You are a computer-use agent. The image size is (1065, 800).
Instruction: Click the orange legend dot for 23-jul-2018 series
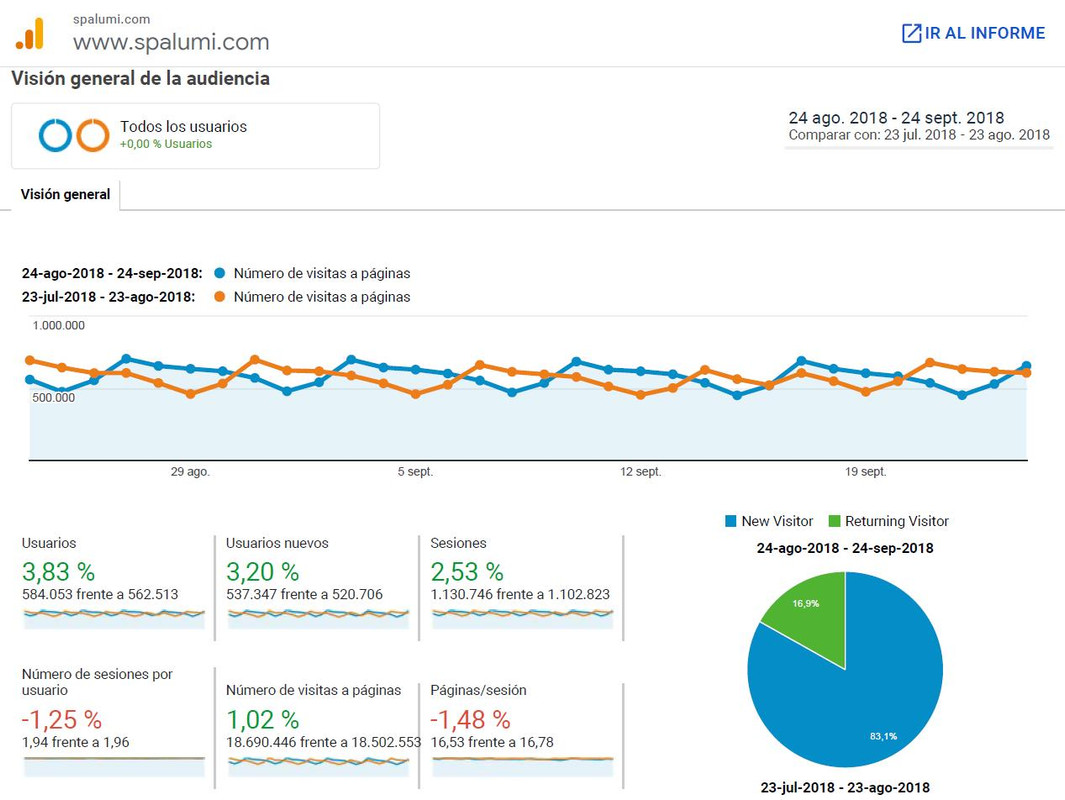click(219, 297)
